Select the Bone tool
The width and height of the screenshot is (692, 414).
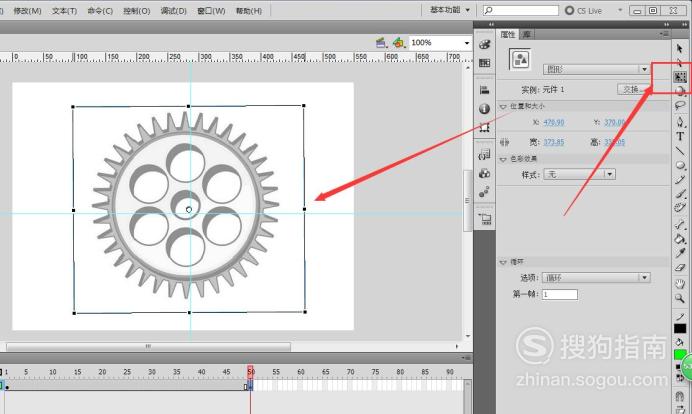[680, 225]
